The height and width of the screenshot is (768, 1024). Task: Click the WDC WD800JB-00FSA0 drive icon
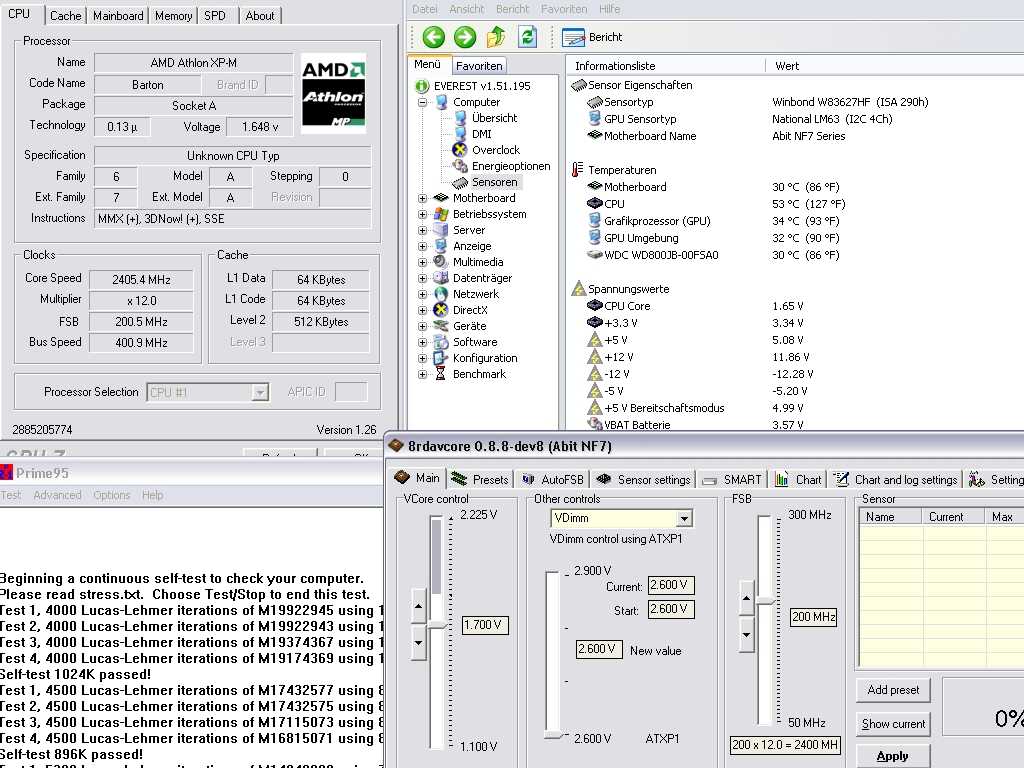point(594,255)
